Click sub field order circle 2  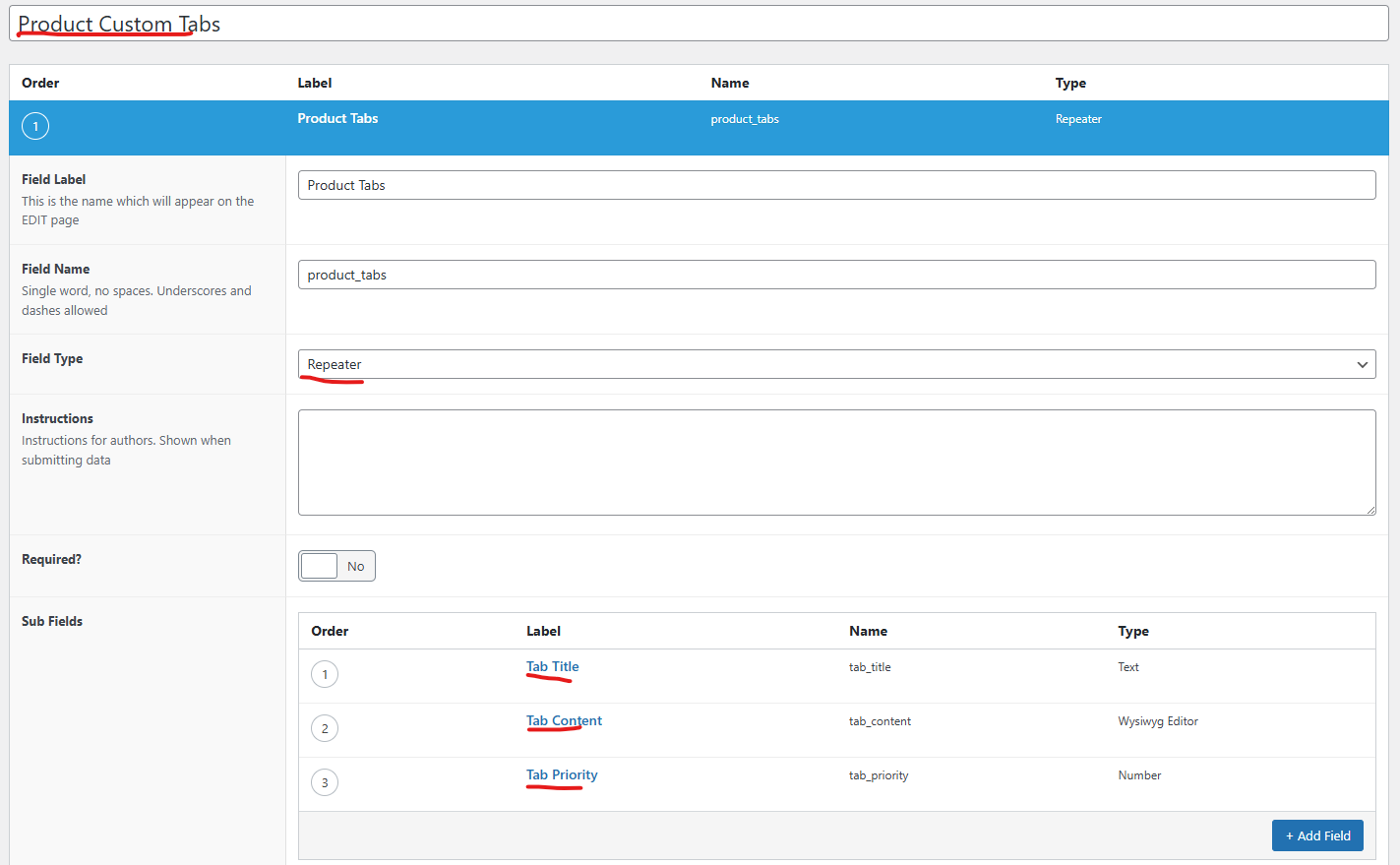pyautogui.click(x=325, y=728)
